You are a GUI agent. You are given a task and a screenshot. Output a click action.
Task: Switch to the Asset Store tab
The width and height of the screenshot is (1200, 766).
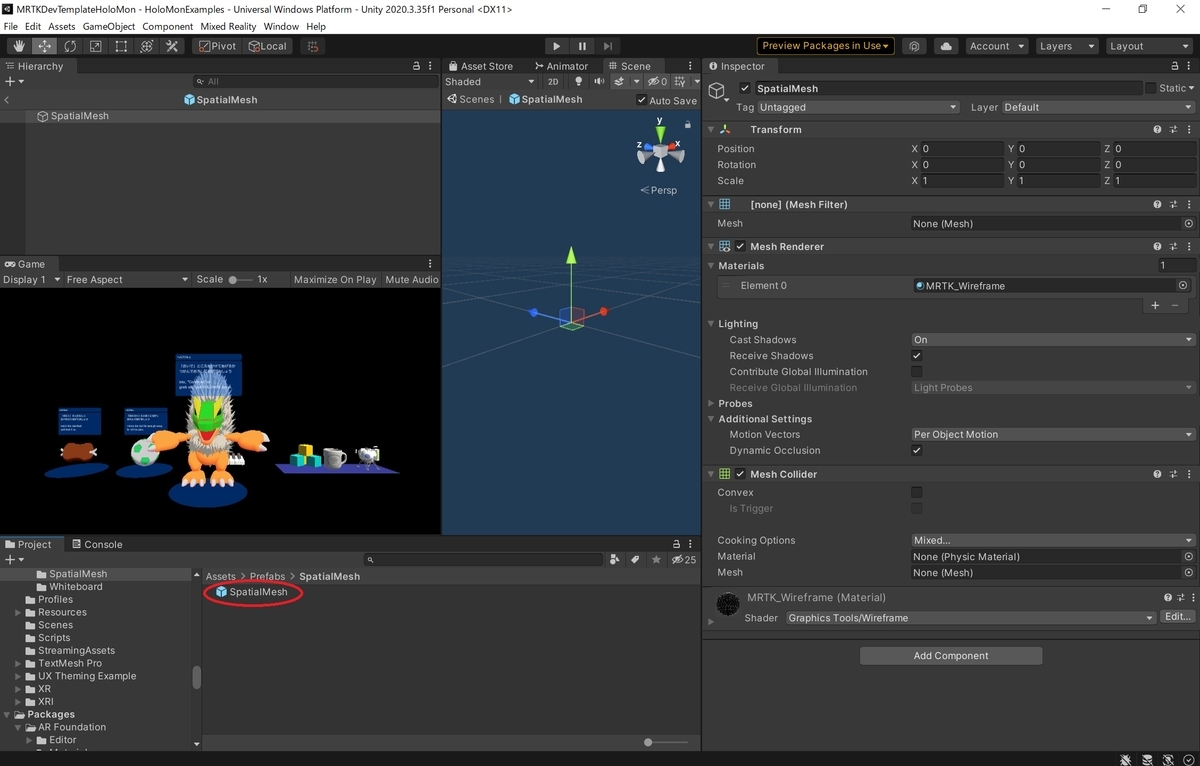click(x=480, y=66)
